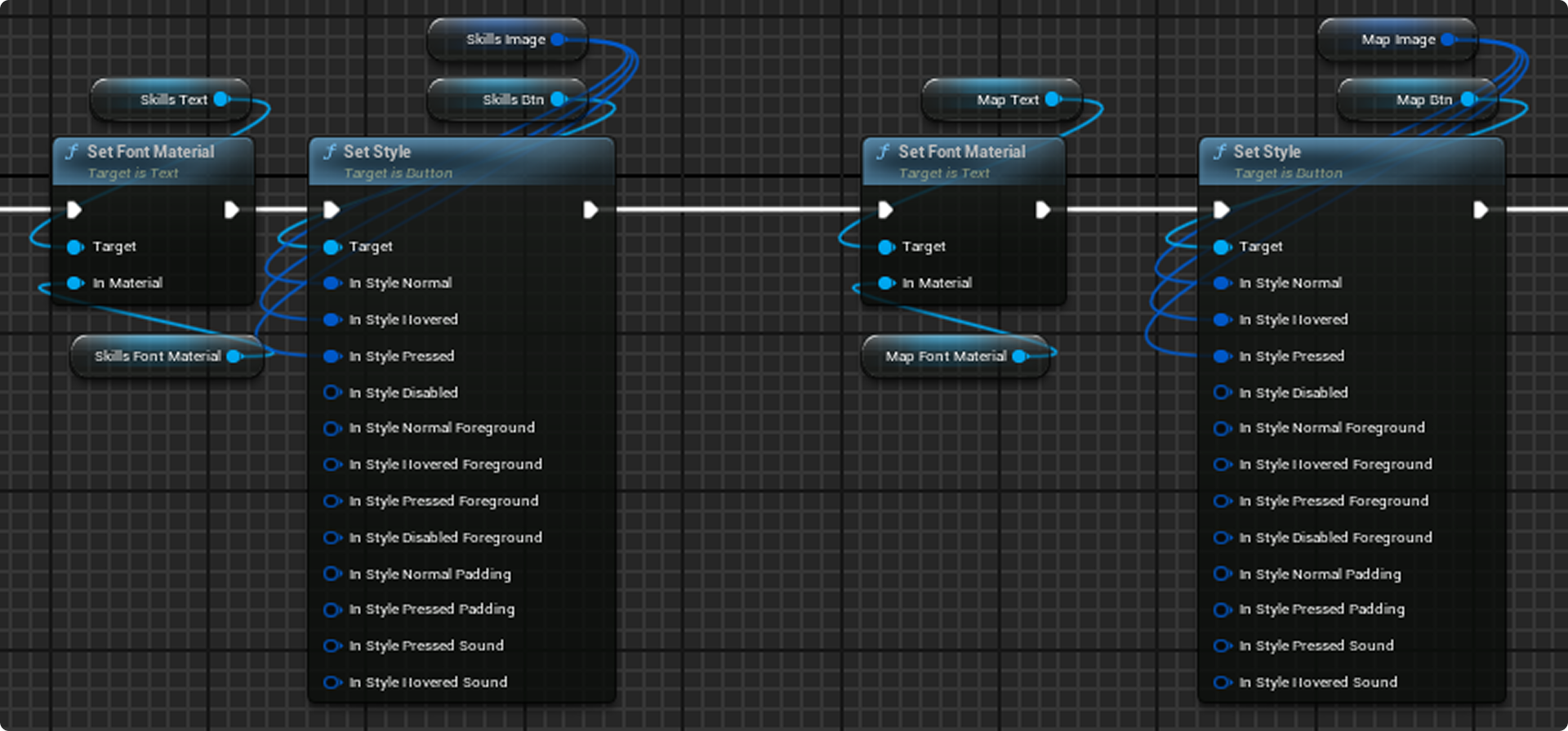1568x731 pixels.
Task: Click the Map Text node output pin
Action: (x=1053, y=100)
